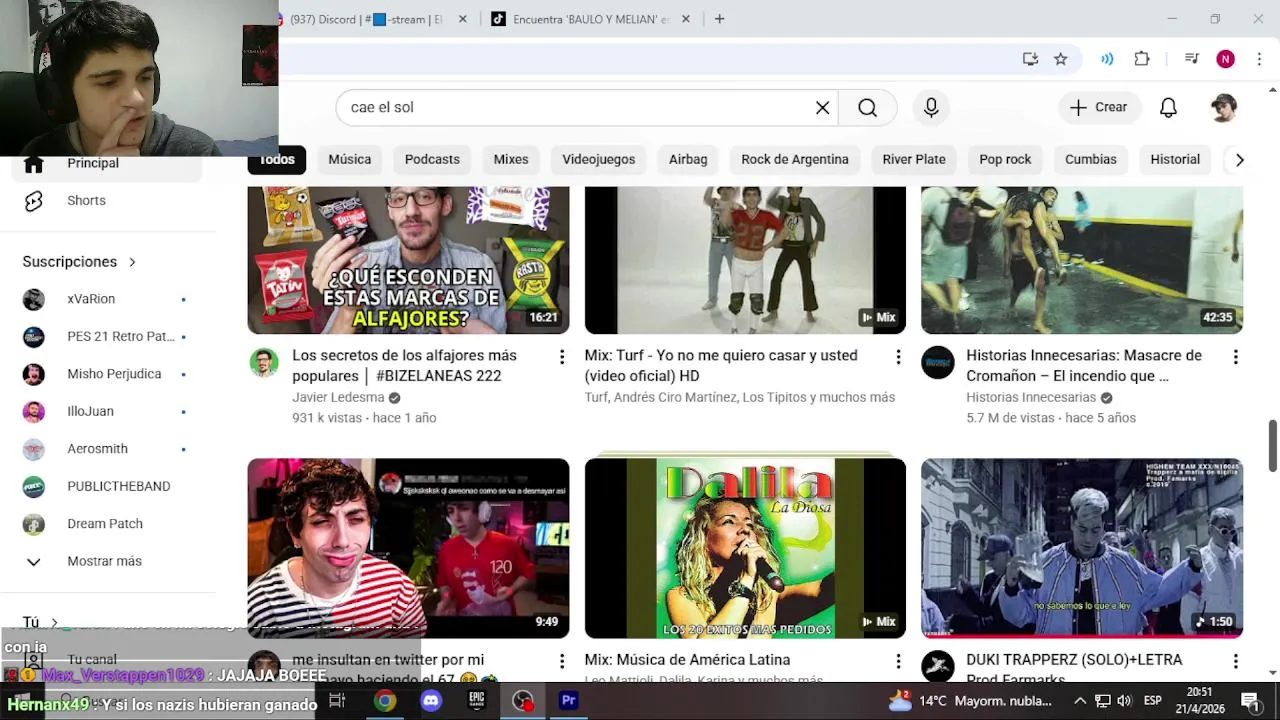Play the DUKI TRAPPERZ thumbnail
Viewport: 1280px width, 720px height.
pos(1082,548)
